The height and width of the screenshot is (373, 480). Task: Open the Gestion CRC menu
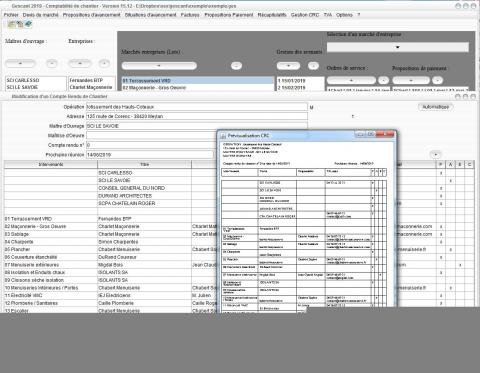tap(305, 15)
